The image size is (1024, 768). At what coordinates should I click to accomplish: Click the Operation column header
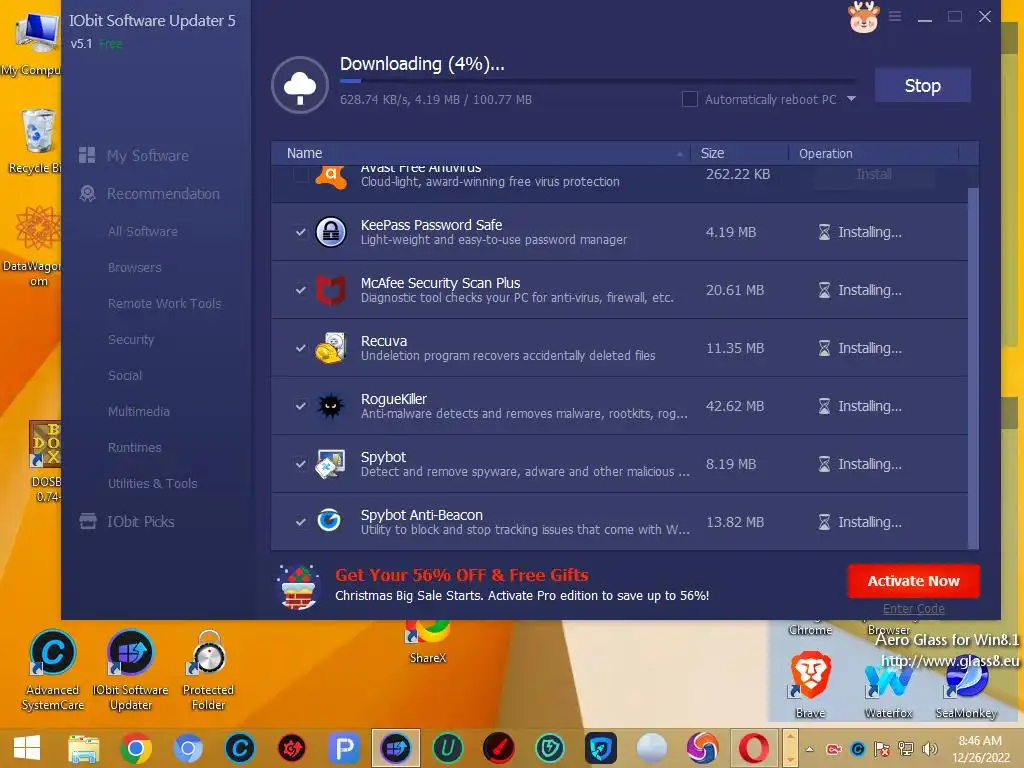[x=825, y=153]
